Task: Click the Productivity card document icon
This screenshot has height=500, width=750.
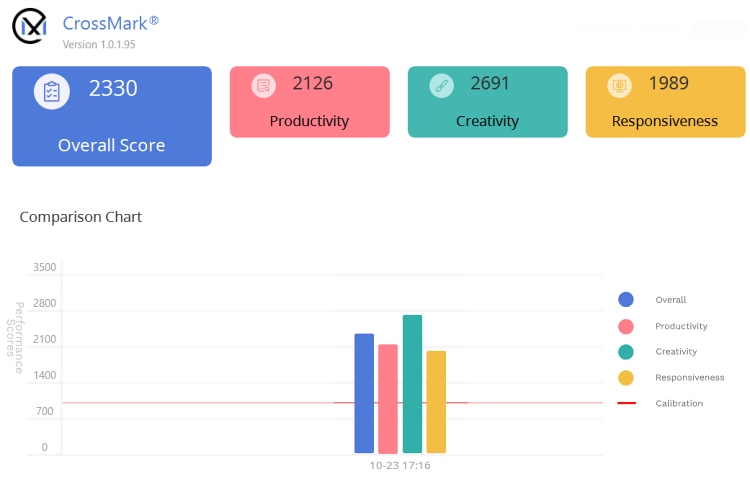Action: (x=264, y=86)
